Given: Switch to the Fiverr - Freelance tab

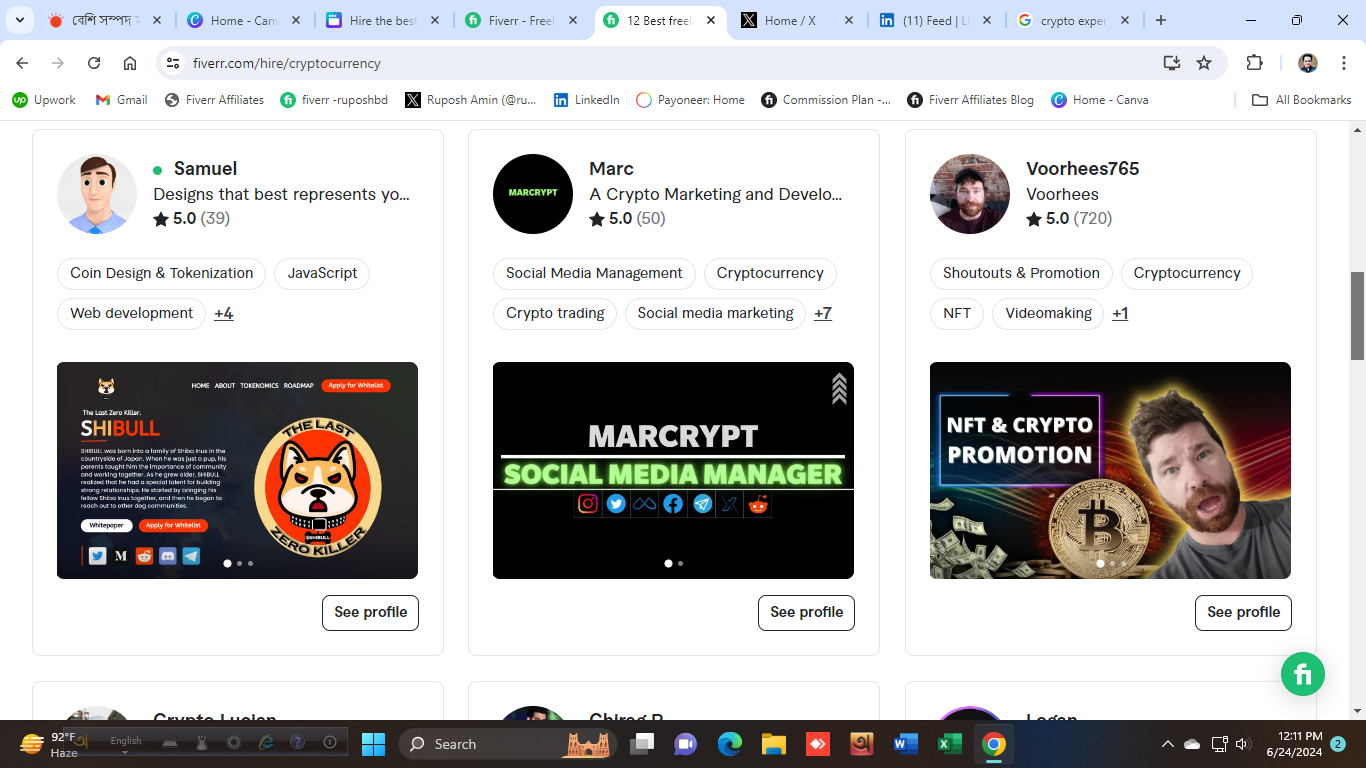Looking at the screenshot, I should (x=523, y=20).
